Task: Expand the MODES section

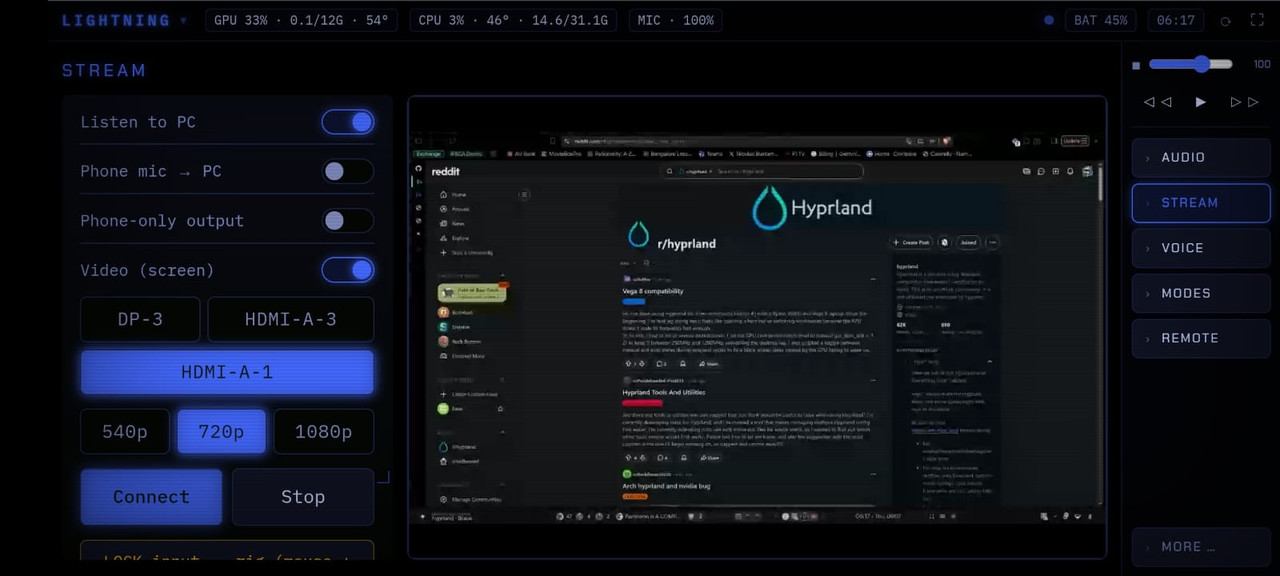Action: (1201, 293)
